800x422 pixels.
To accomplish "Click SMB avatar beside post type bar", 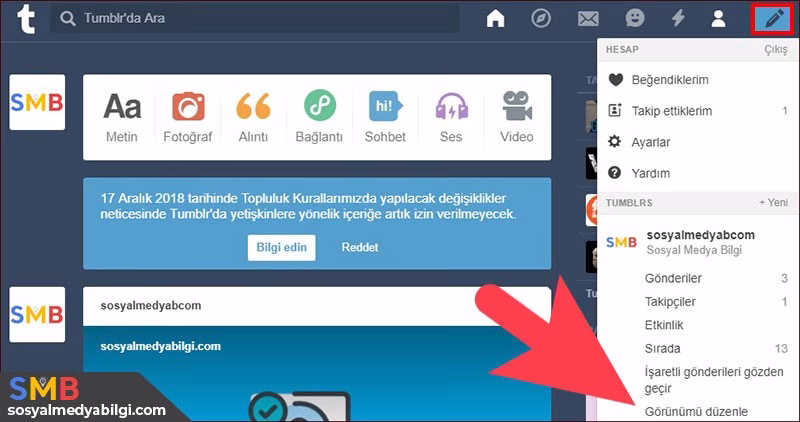I will (37, 102).
